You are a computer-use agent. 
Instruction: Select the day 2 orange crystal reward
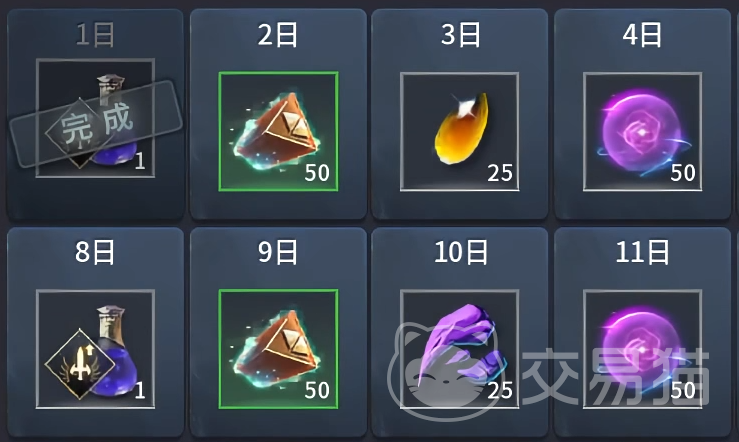tap(278, 131)
